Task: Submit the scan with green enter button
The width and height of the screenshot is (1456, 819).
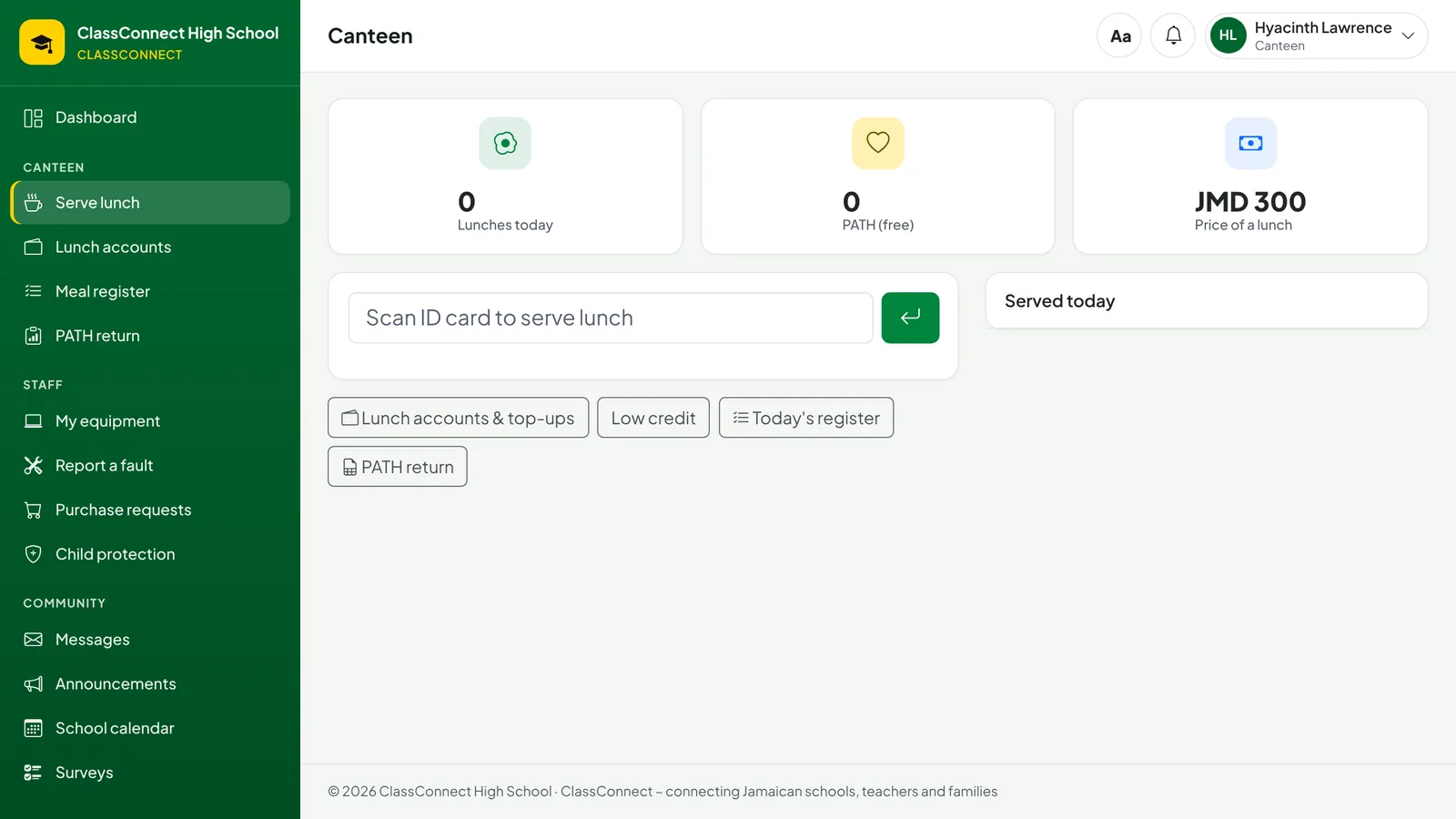Action: (910, 318)
